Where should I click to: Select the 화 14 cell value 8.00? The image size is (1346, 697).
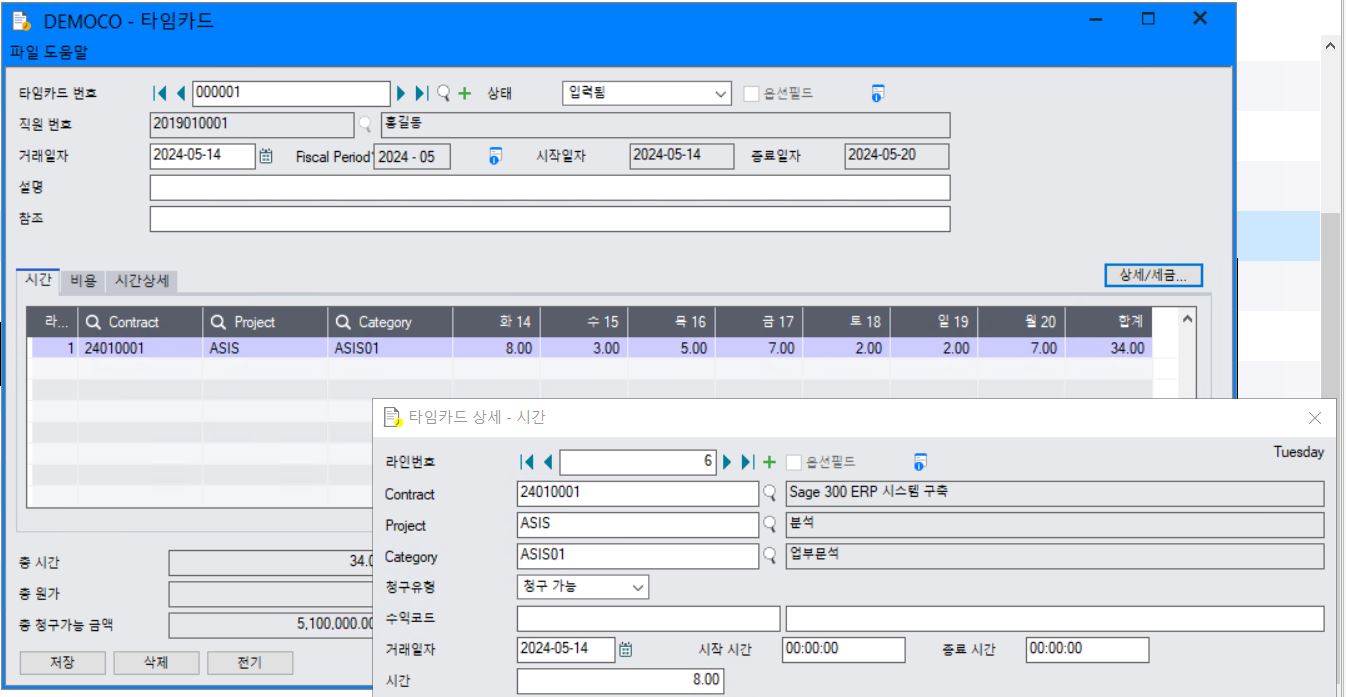click(496, 348)
